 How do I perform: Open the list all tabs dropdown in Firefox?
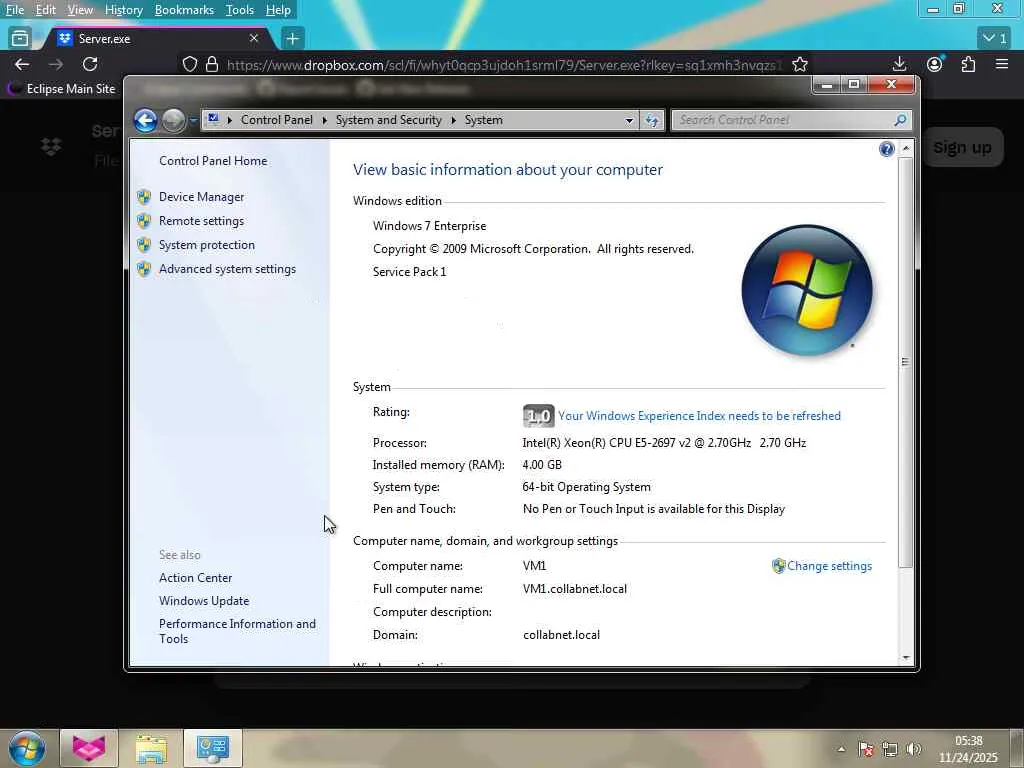click(x=995, y=39)
